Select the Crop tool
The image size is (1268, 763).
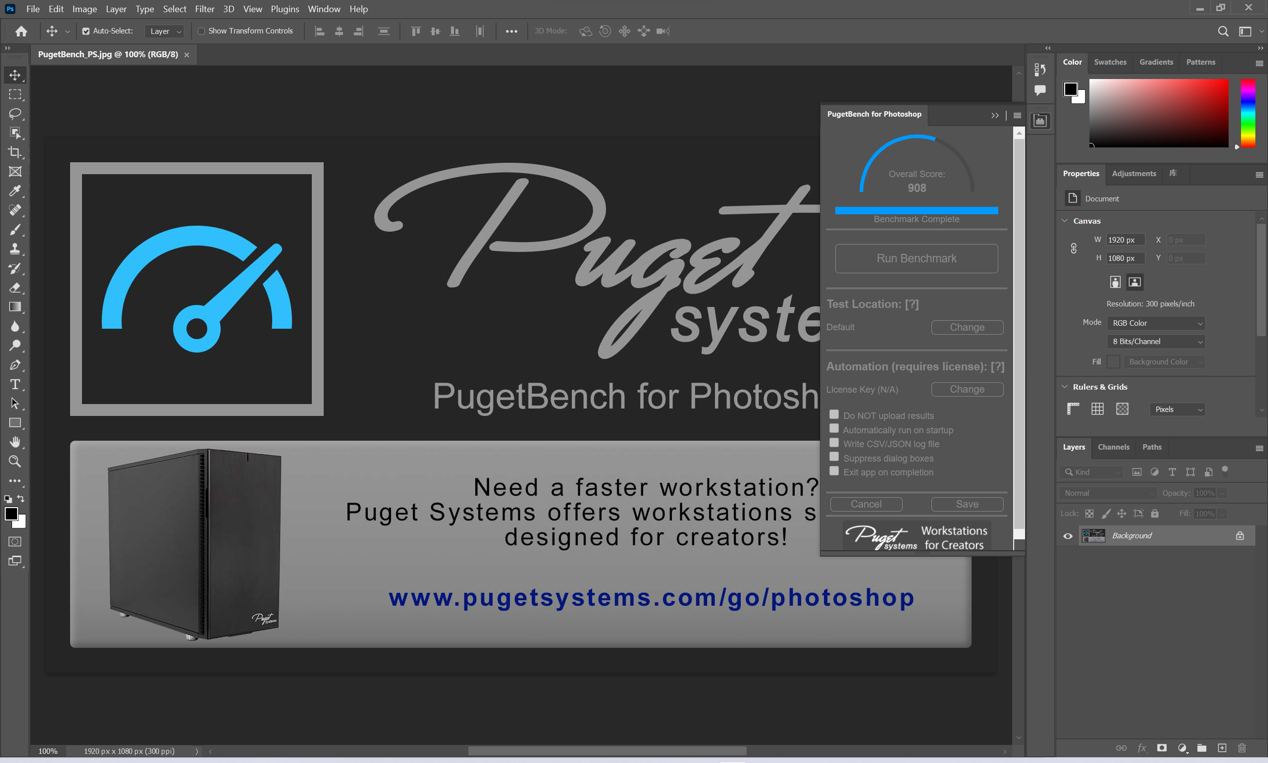coord(15,153)
